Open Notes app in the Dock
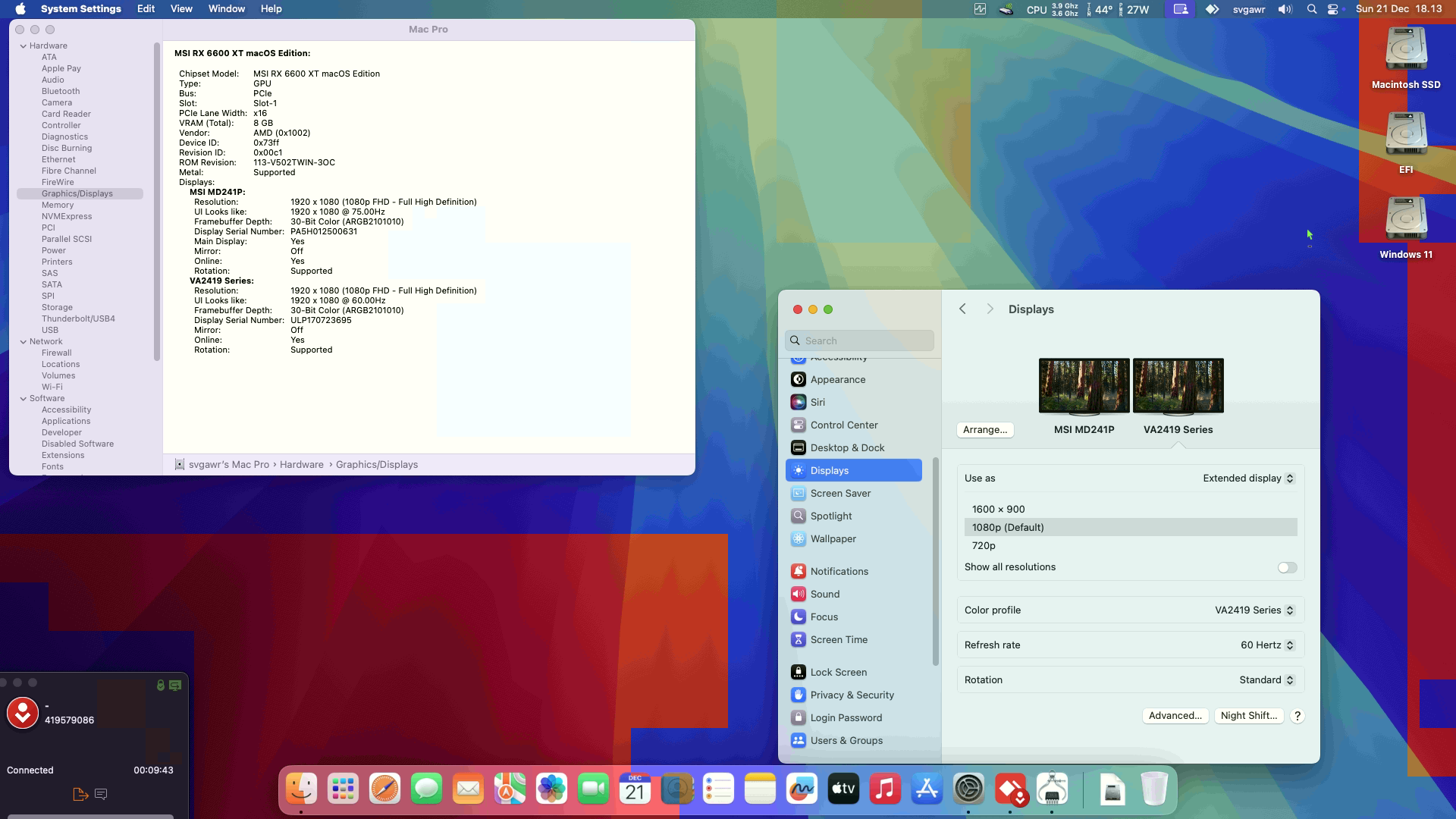Image resolution: width=1456 pixels, height=819 pixels. (760, 789)
